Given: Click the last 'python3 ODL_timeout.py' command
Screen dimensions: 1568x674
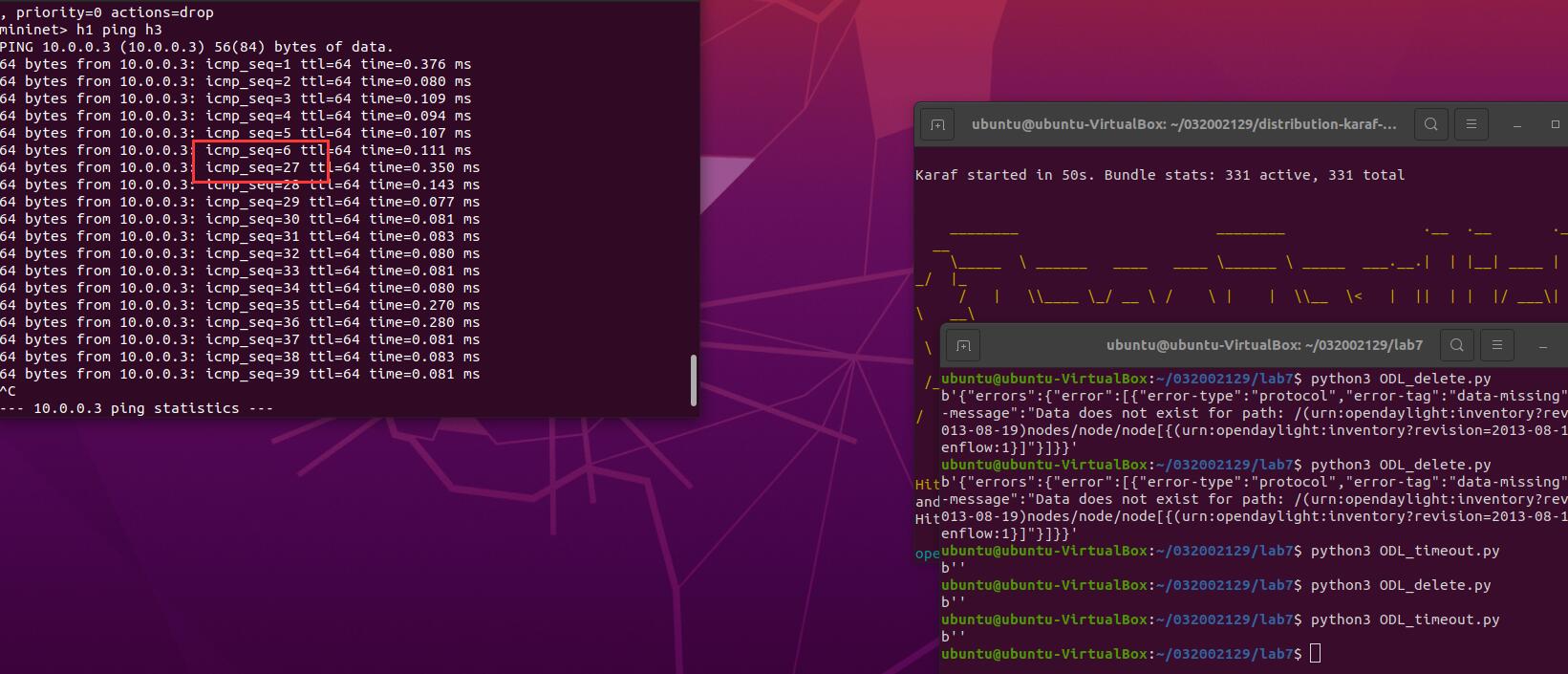Looking at the screenshot, I should point(1405,620).
